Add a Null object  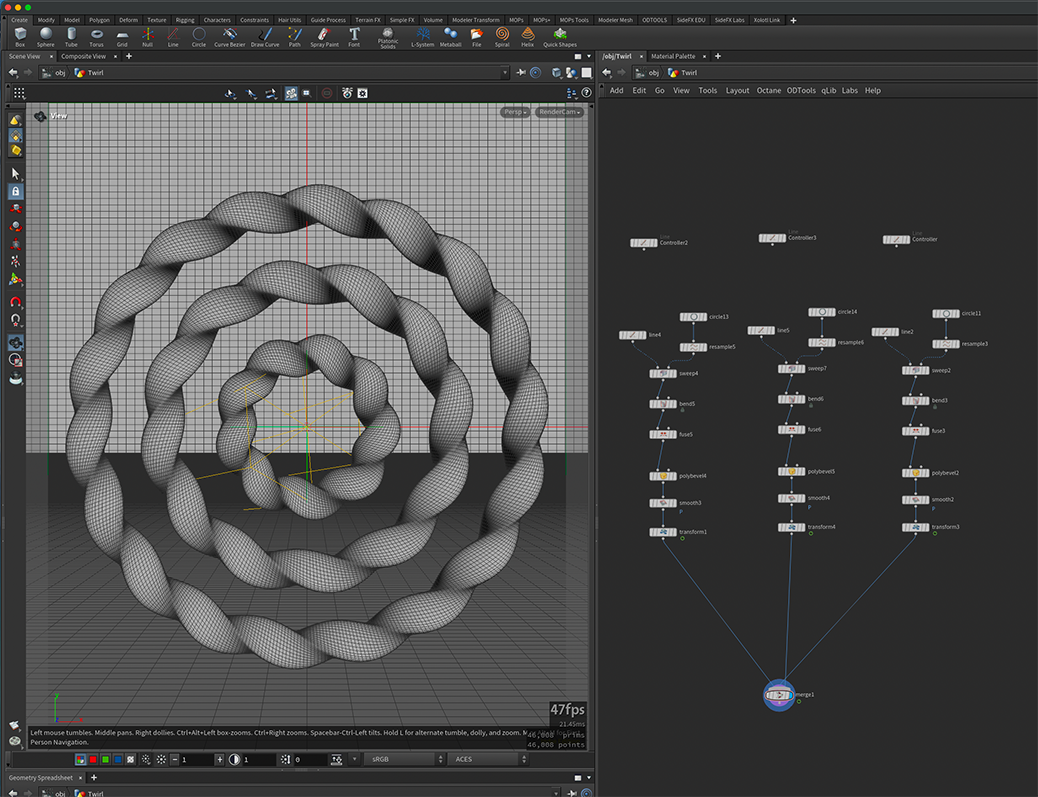[148, 36]
